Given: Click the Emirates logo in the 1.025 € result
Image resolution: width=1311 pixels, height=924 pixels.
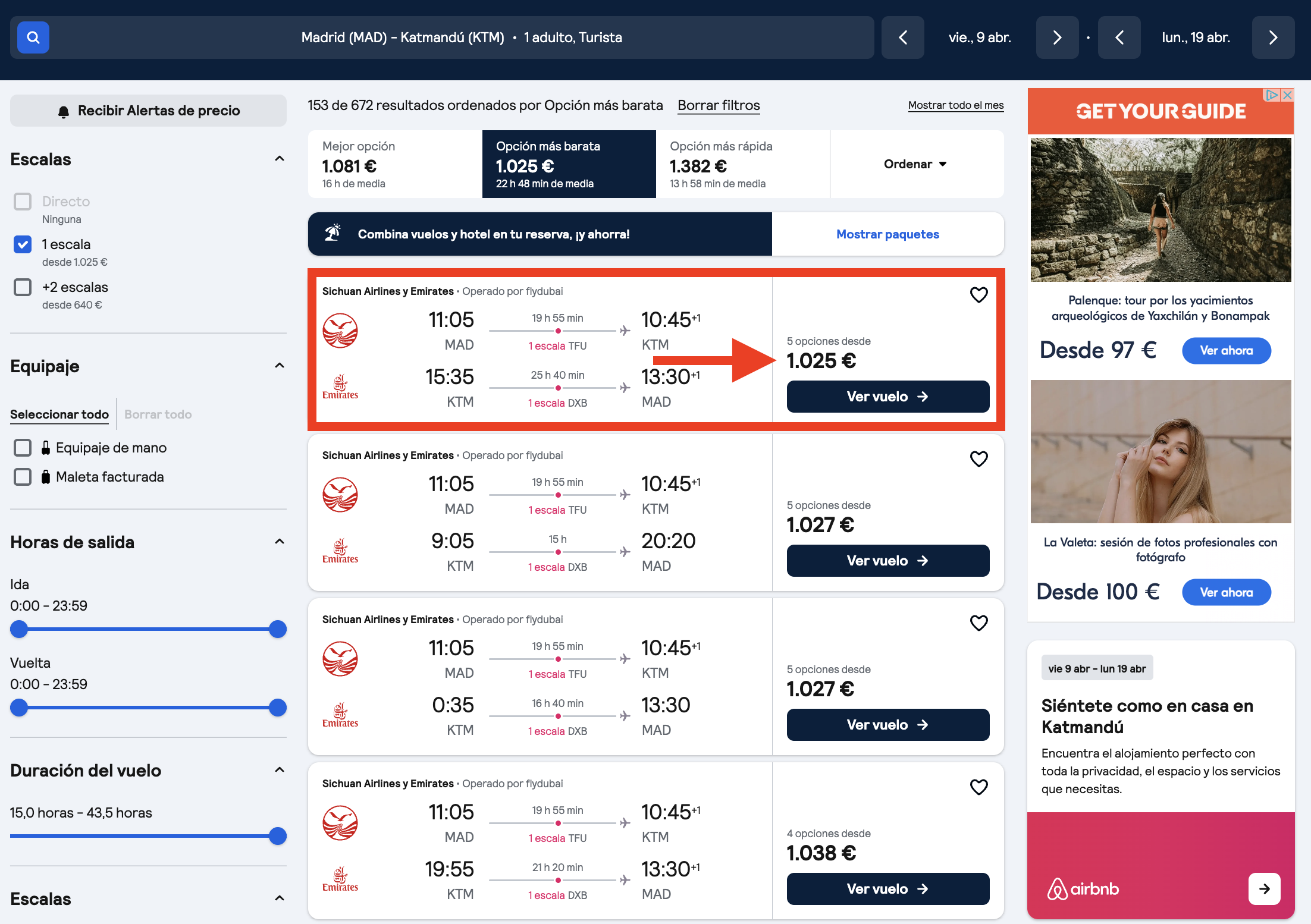Looking at the screenshot, I should [340, 387].
